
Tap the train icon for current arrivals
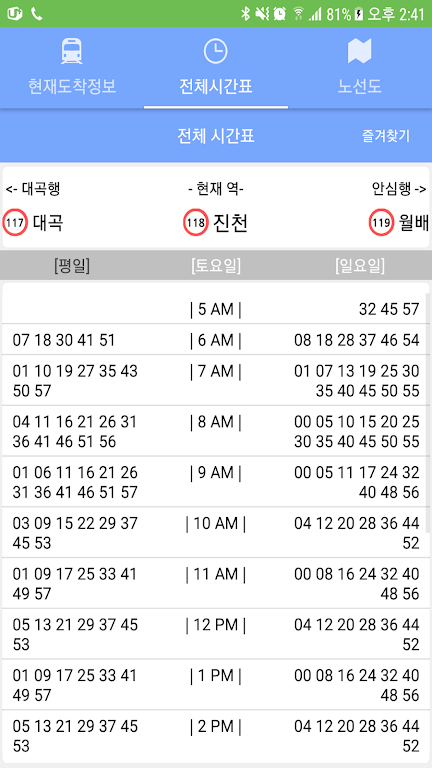coord(72,51)
